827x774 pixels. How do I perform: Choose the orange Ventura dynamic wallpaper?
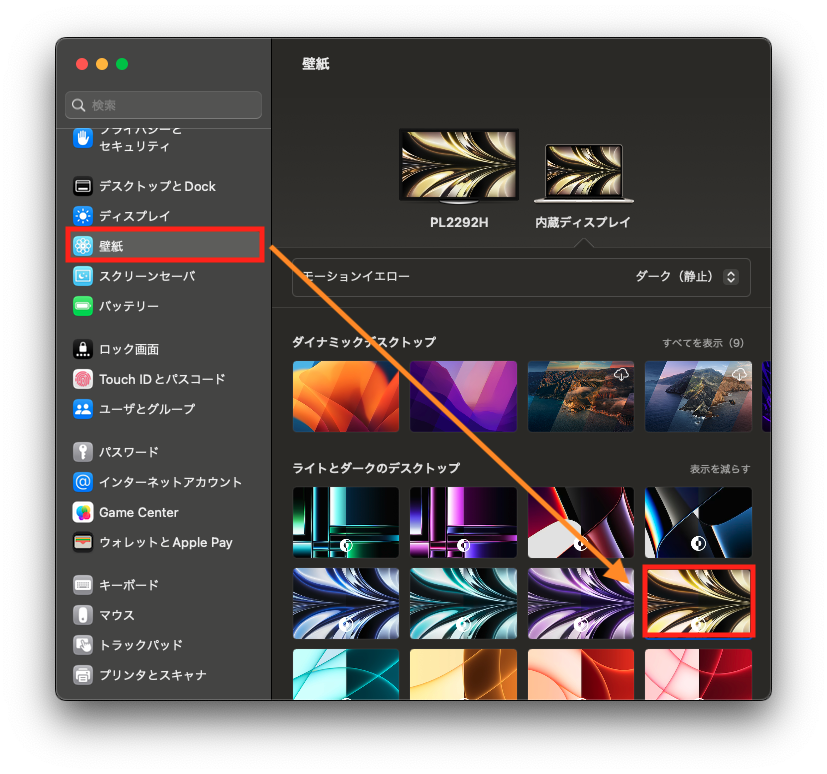pos(346,396)
